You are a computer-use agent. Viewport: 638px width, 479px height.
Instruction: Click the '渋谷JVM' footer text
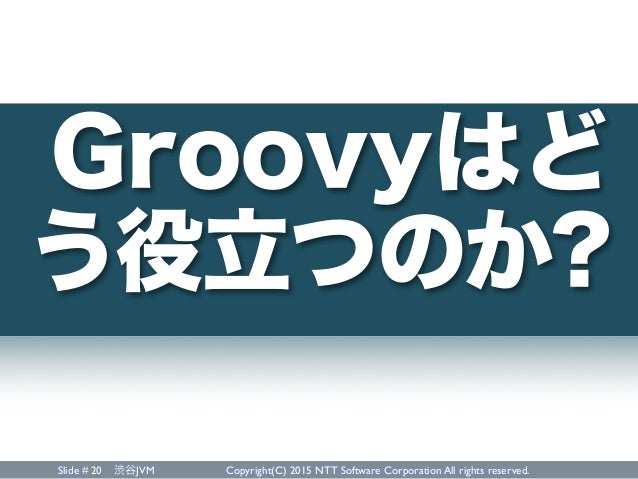134,471
